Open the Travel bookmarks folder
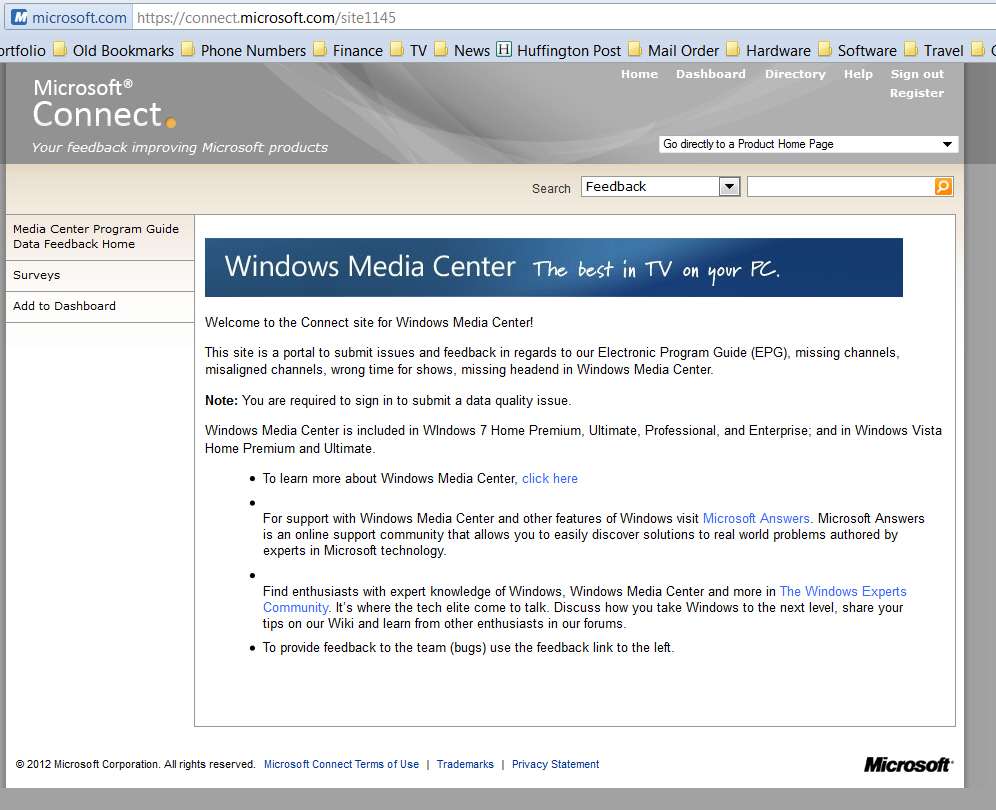 coord(934,50)
